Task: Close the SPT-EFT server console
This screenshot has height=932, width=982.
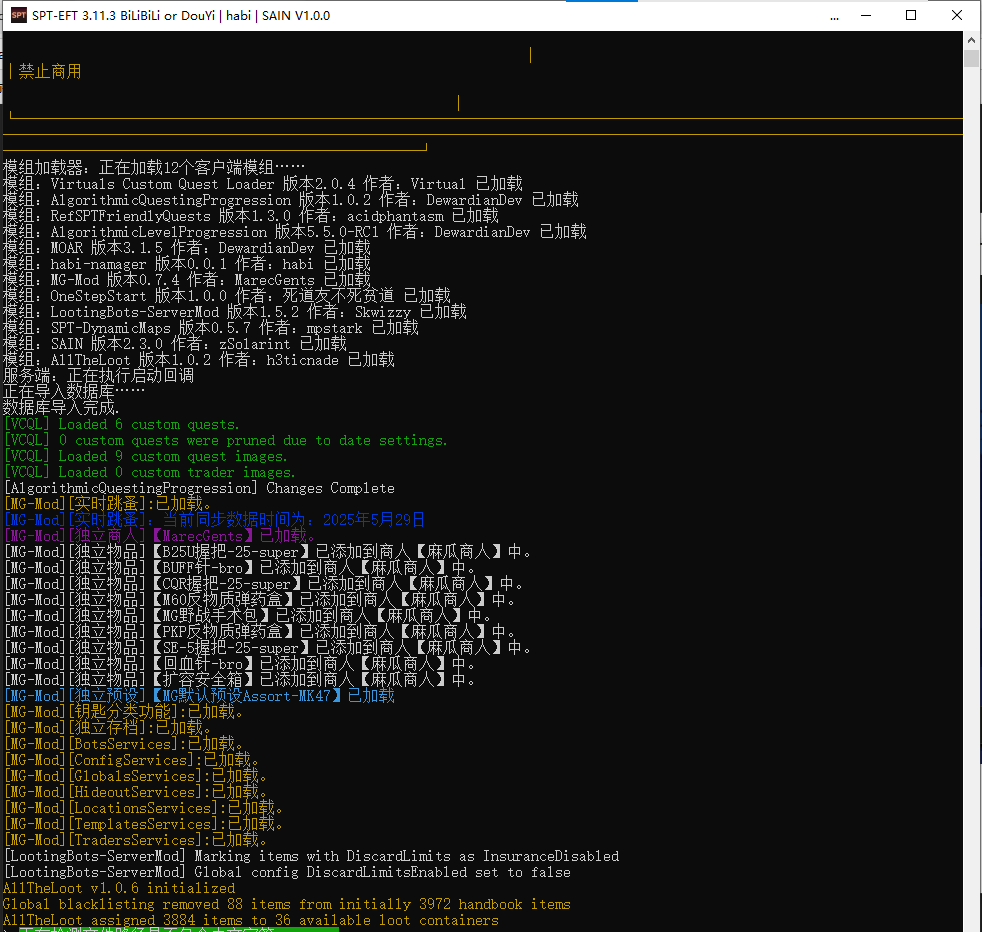Action: pyautogui.click(x=957, y=15)
